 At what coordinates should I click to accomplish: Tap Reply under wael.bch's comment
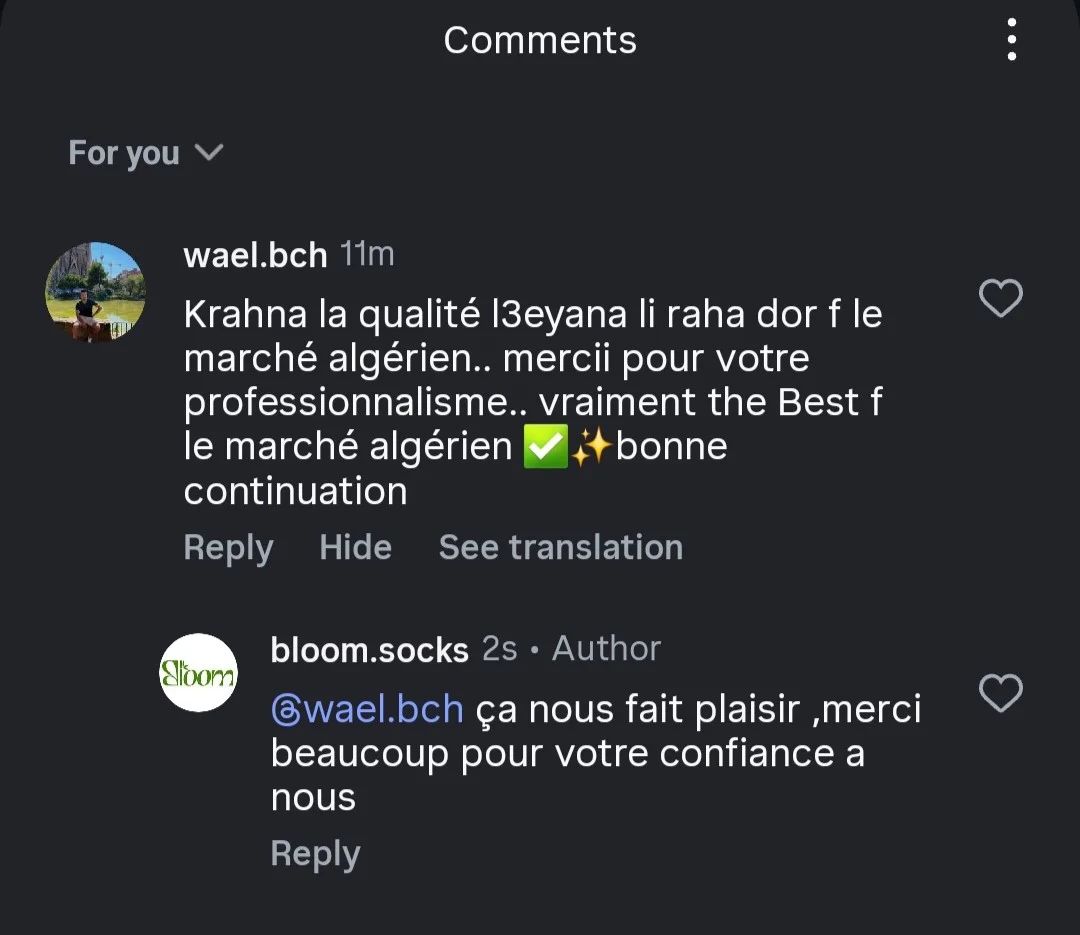tap(228, 548)
